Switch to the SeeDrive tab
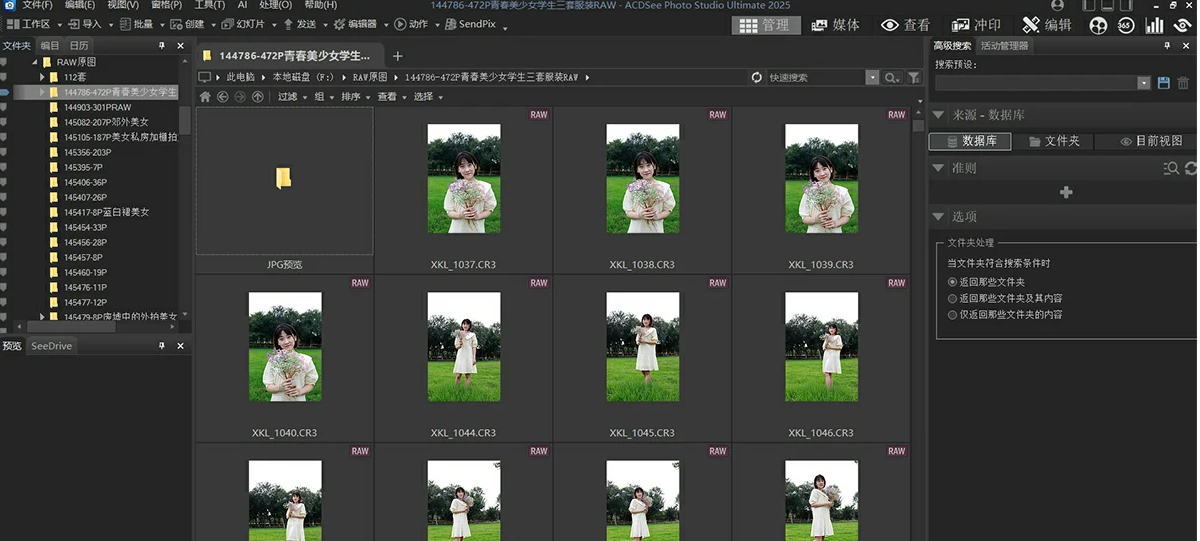 (x=51, y=346)
